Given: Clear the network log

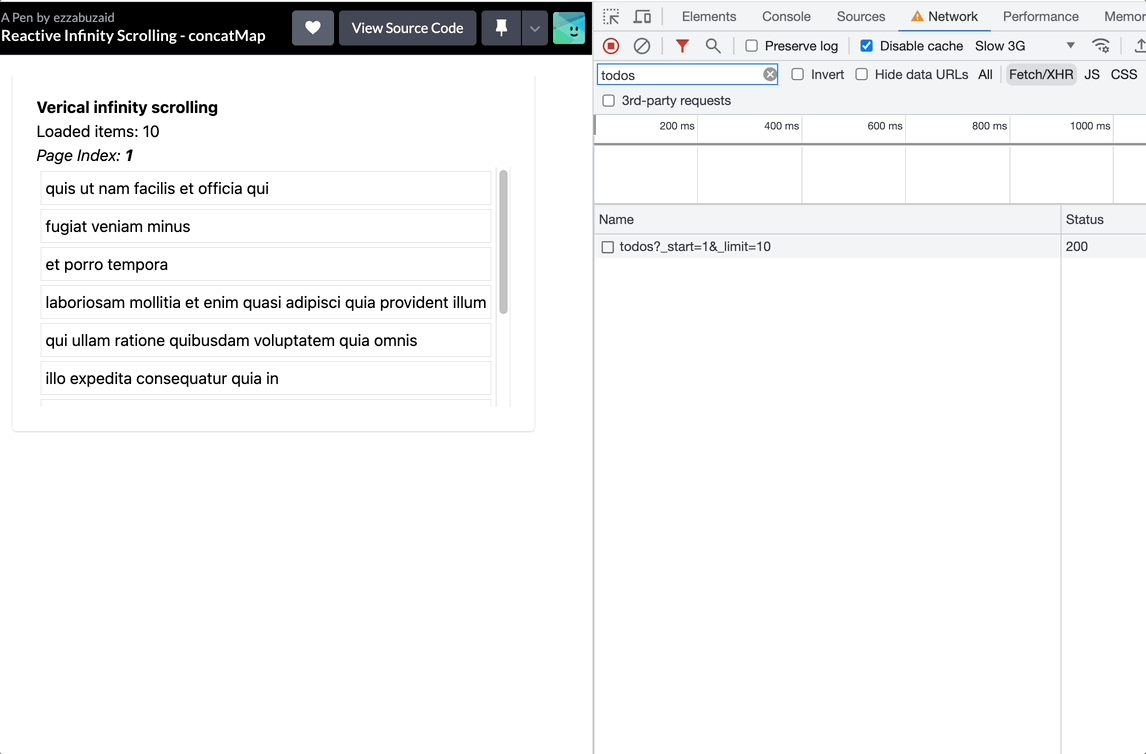Looking at the screenshot, I should pos(642,46).
